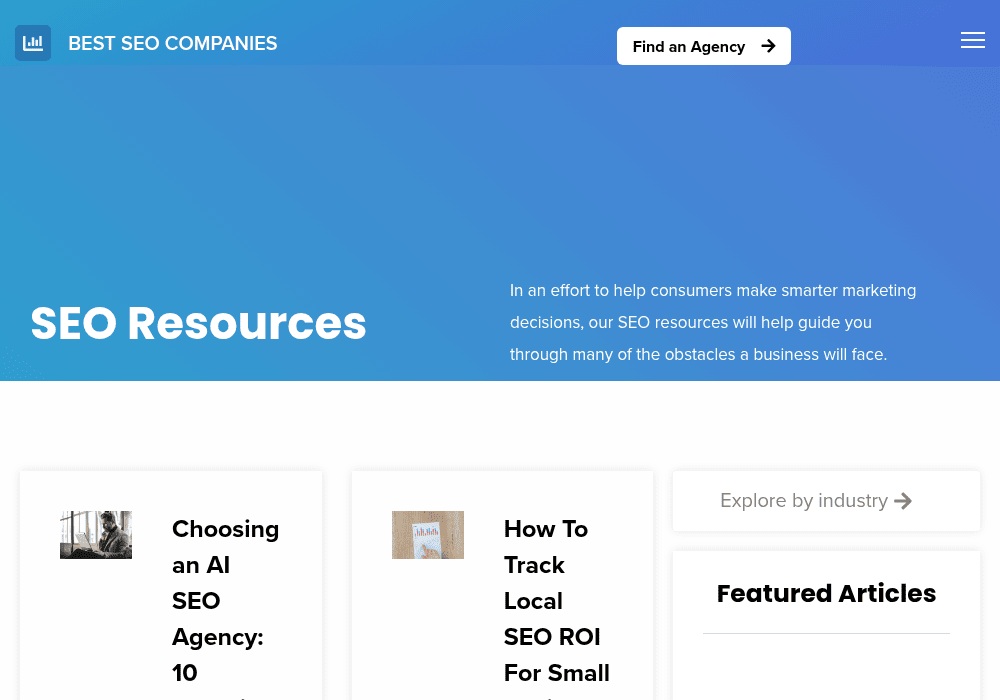The image size is (1000, 700).
Task: Open the Explore by industry link
Action: point(816,501)
